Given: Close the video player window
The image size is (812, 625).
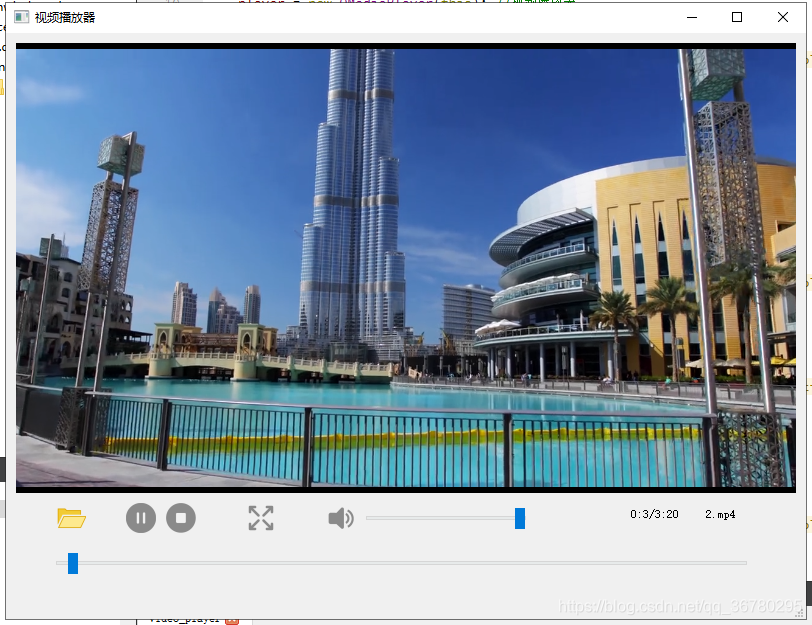Looking at the screenshot, I should (782, 17).
